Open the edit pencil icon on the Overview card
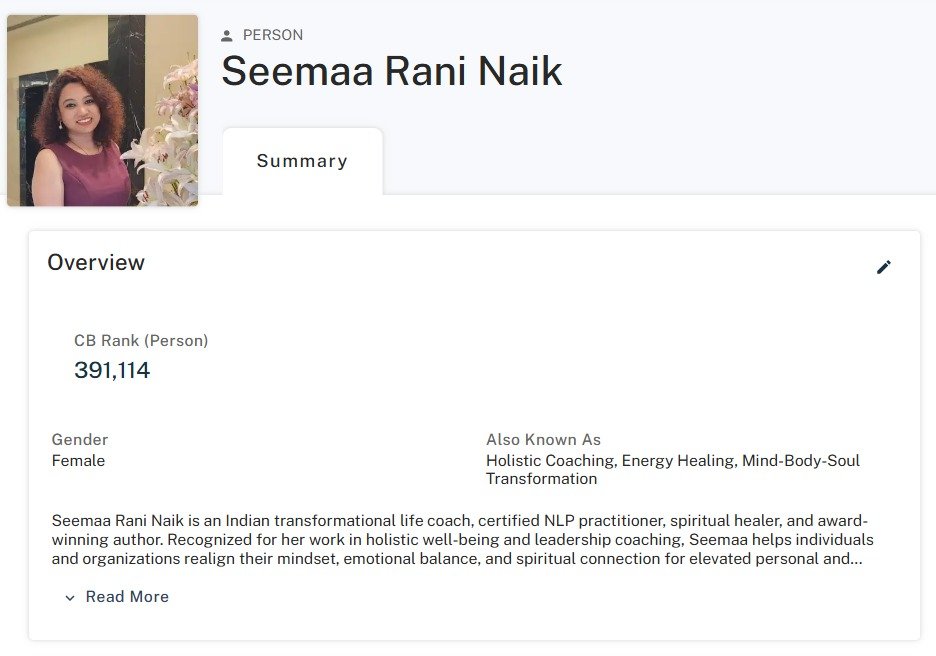The height and width of the screenshot is (656, 936). 884,267
